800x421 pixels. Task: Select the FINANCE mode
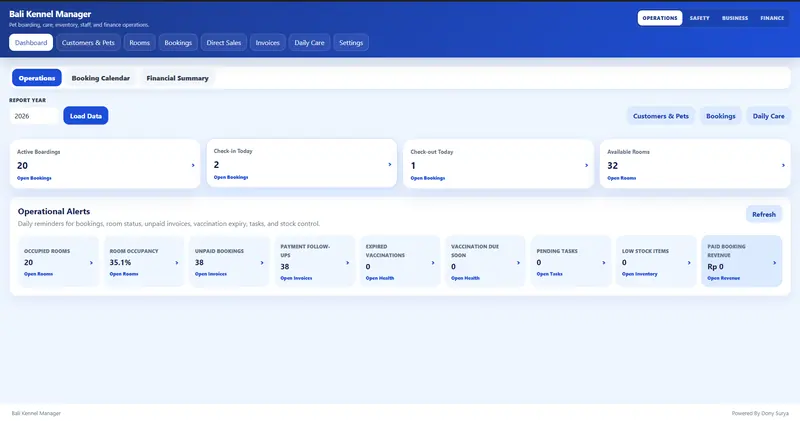pyautogui.click(x=772, y=18)
